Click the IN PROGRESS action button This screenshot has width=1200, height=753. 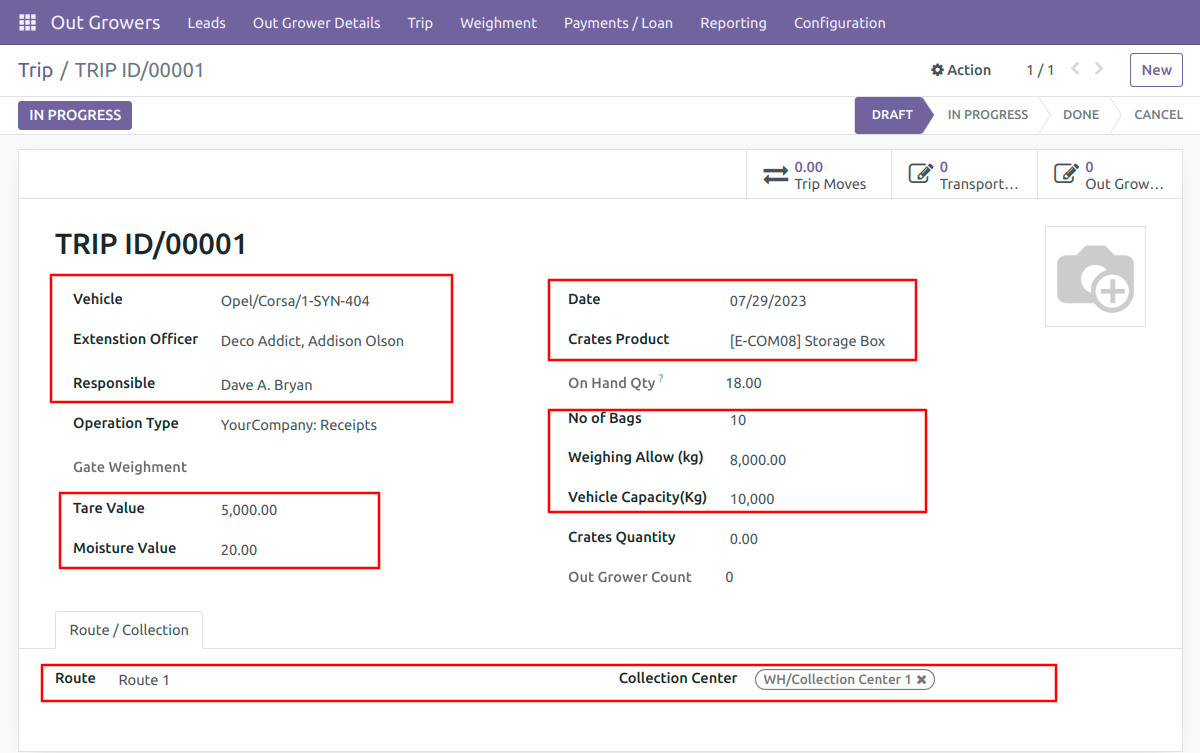coord(75,115)
